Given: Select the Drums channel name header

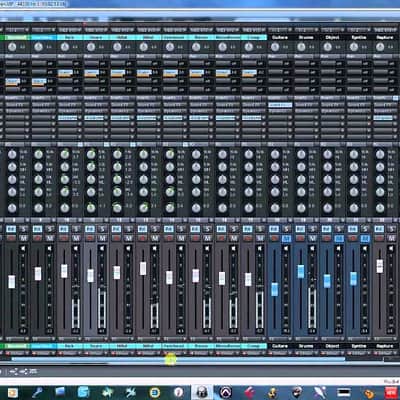Looking at the screenshot, I should click(306, 37).
